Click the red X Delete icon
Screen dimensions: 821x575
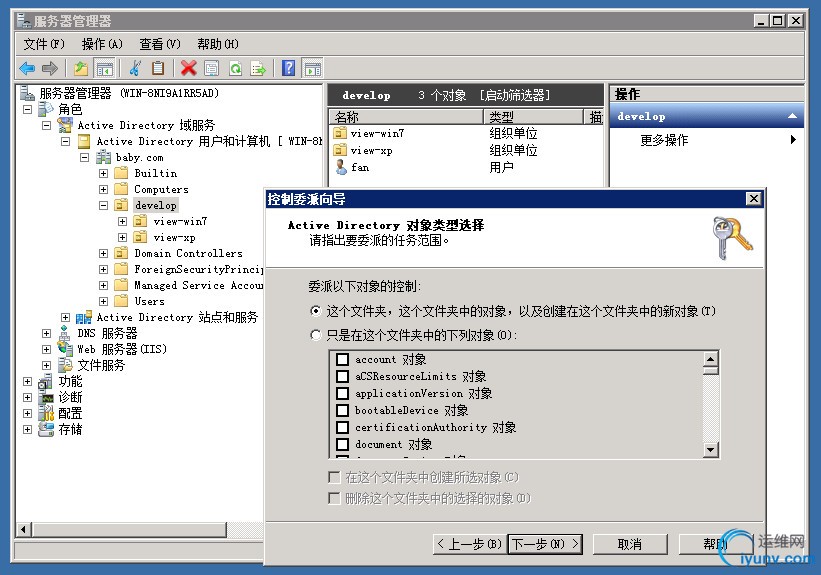point(188,68)
